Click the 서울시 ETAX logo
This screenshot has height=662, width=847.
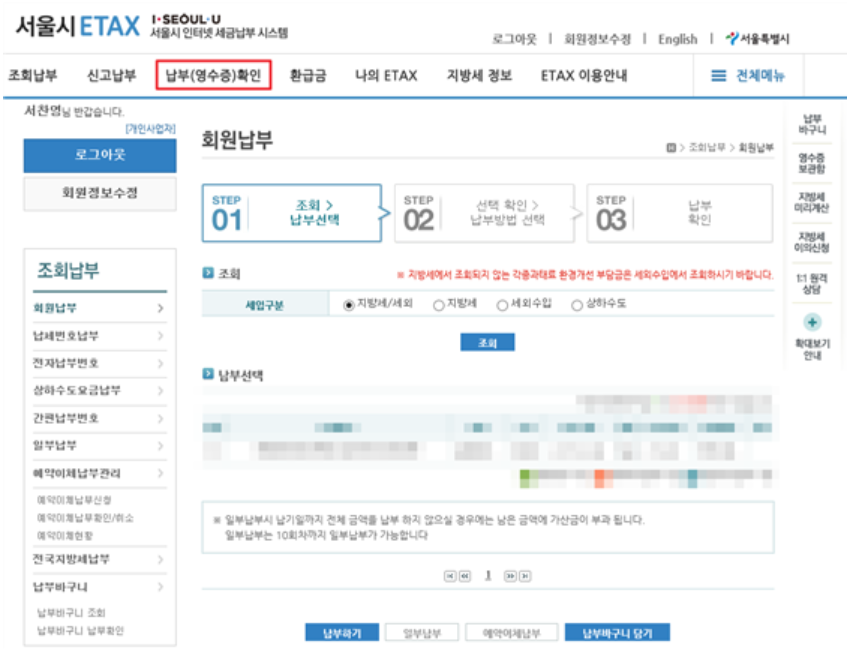[x=77, y=25]
